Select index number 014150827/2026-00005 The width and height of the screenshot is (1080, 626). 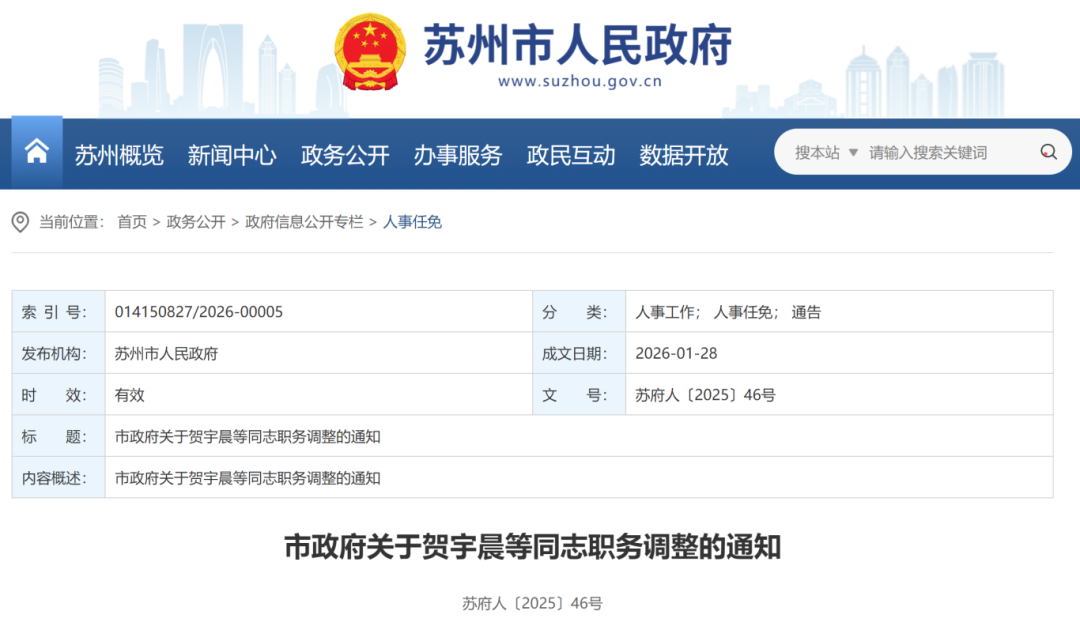click(x=198, y=312)
